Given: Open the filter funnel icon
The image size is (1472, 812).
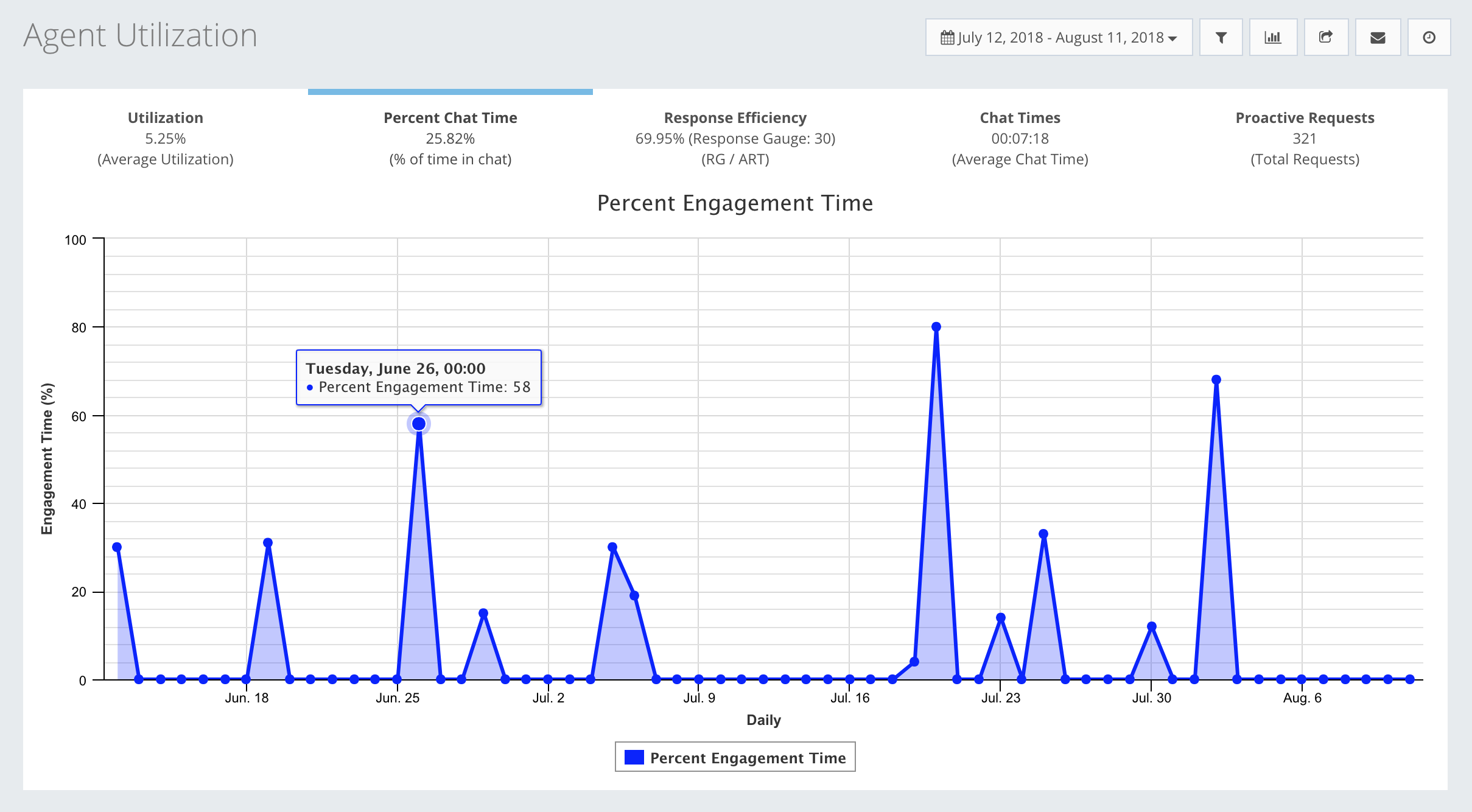Looking at the screenshot, I should (1221, 38).
